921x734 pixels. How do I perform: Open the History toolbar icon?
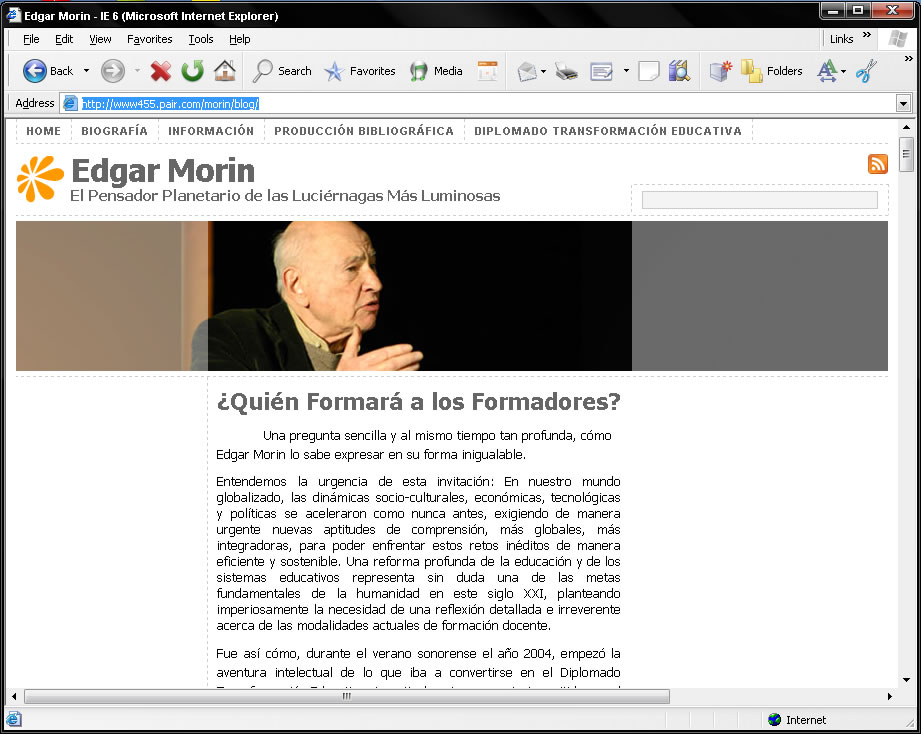click(x=487, y=71)
